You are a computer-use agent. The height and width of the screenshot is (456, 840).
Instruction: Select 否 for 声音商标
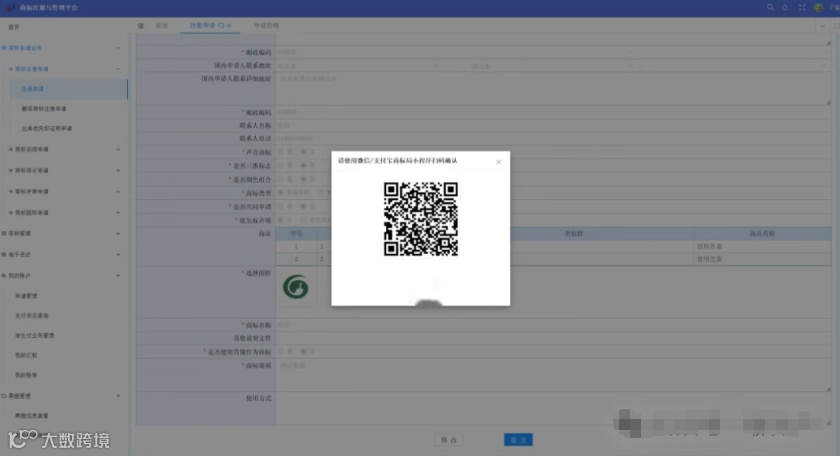303,152
